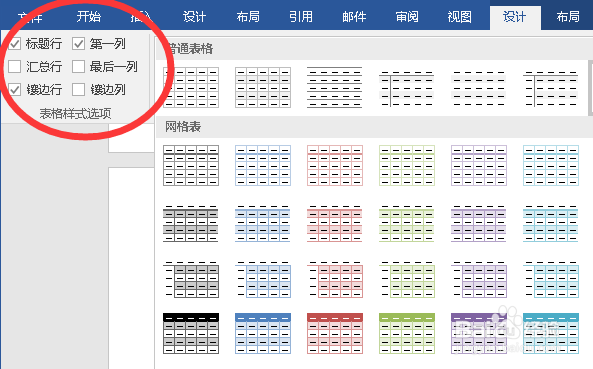This screenshot has width=593, height=369.
Task: Uncheck the 标题行 checkbox
Action: (14, 44)
